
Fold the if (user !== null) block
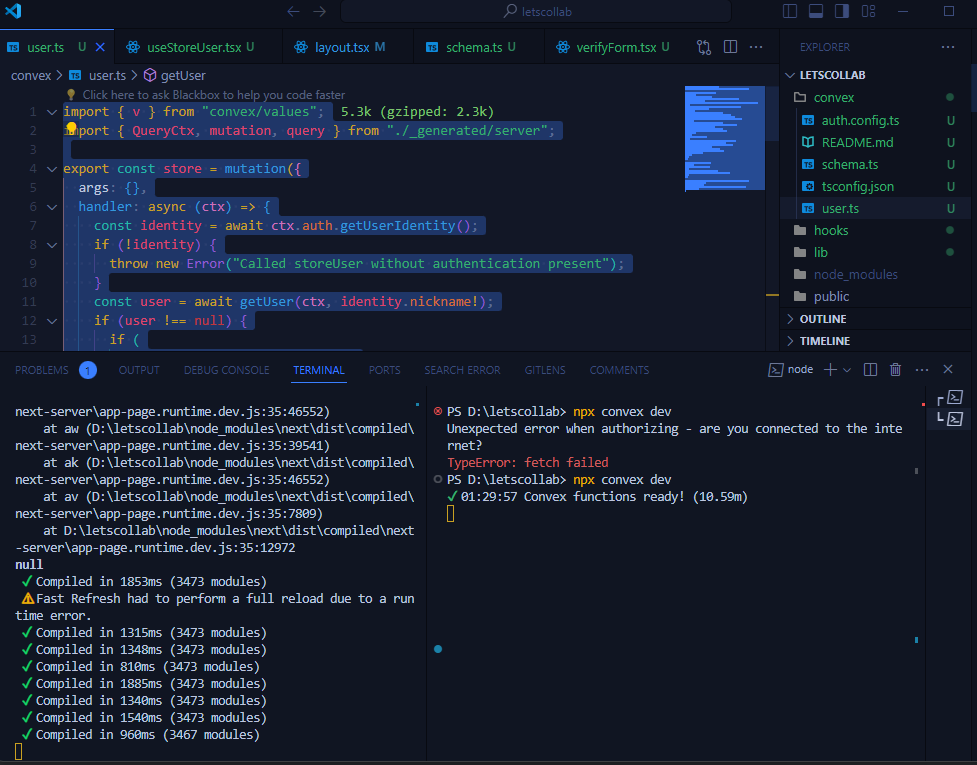(52, 321)
